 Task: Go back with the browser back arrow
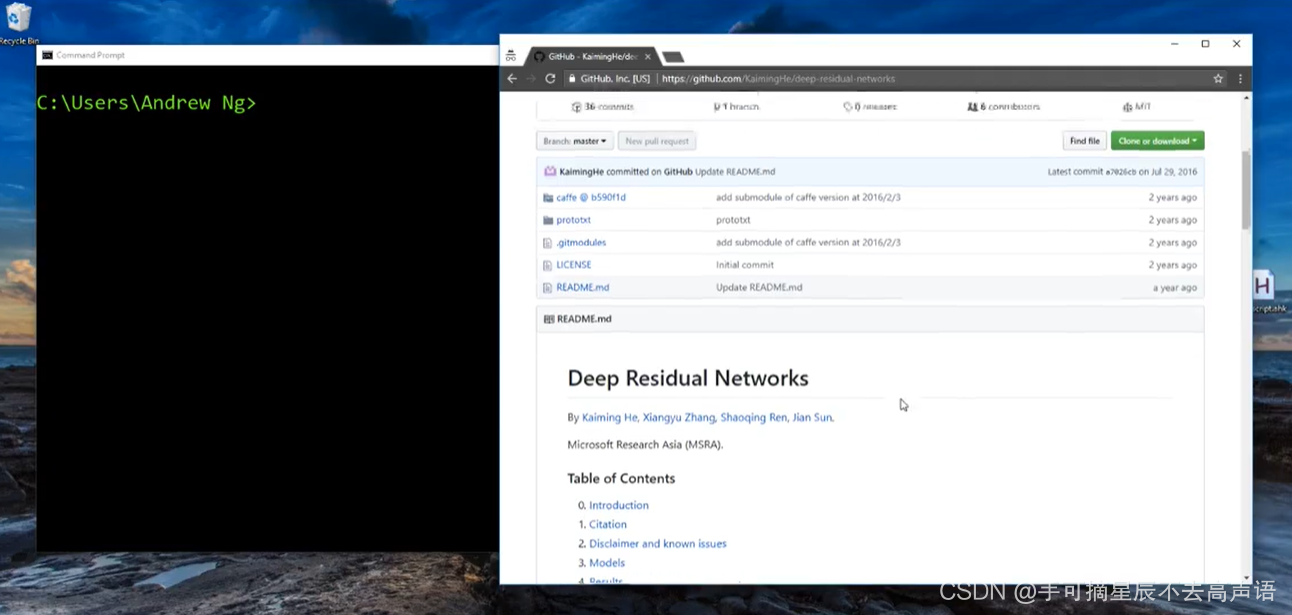coord(512,78)
